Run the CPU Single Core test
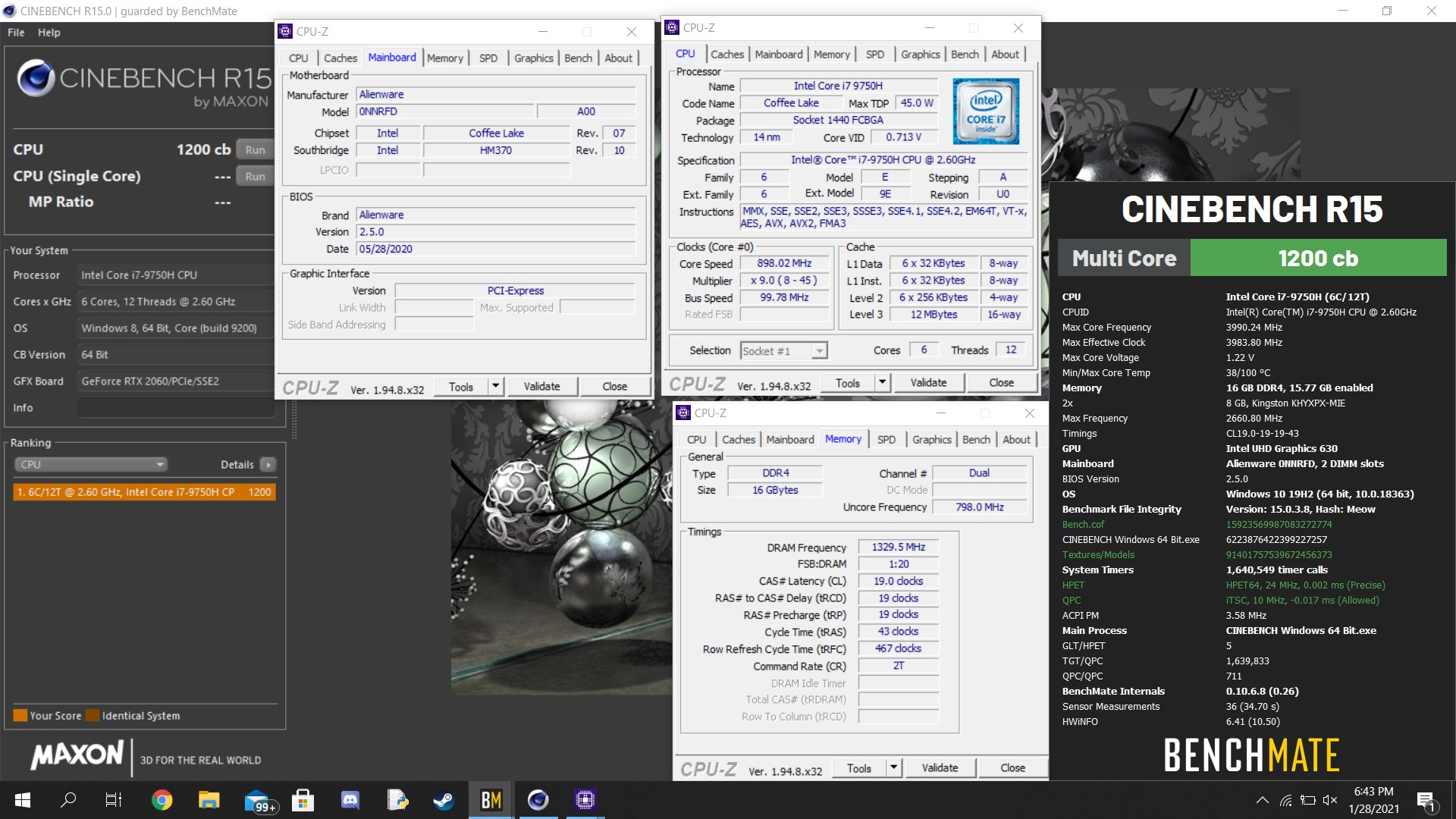1456x819 pixels. [255, 176]
